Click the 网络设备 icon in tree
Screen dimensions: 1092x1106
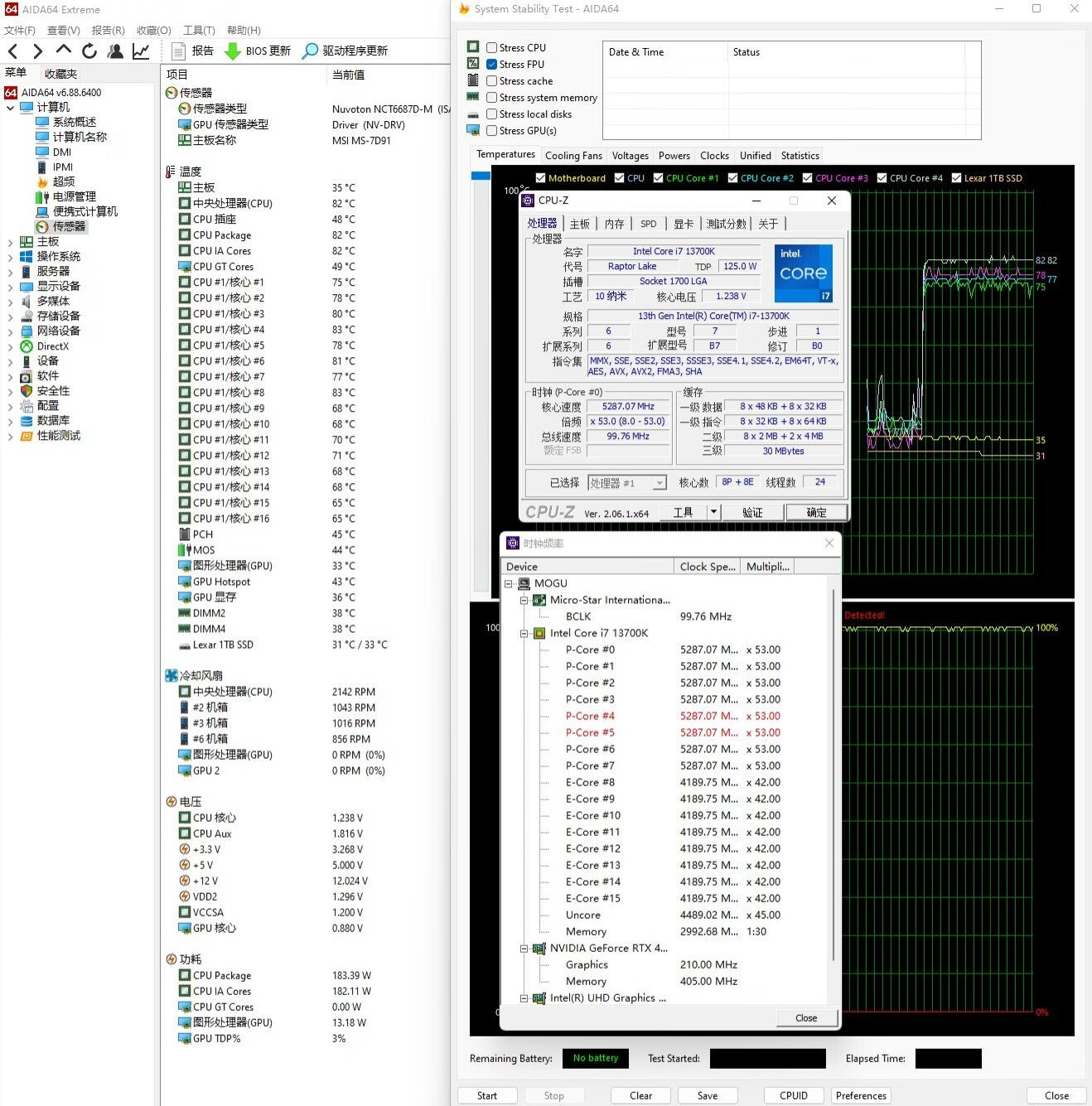click(x=27, y=331)
